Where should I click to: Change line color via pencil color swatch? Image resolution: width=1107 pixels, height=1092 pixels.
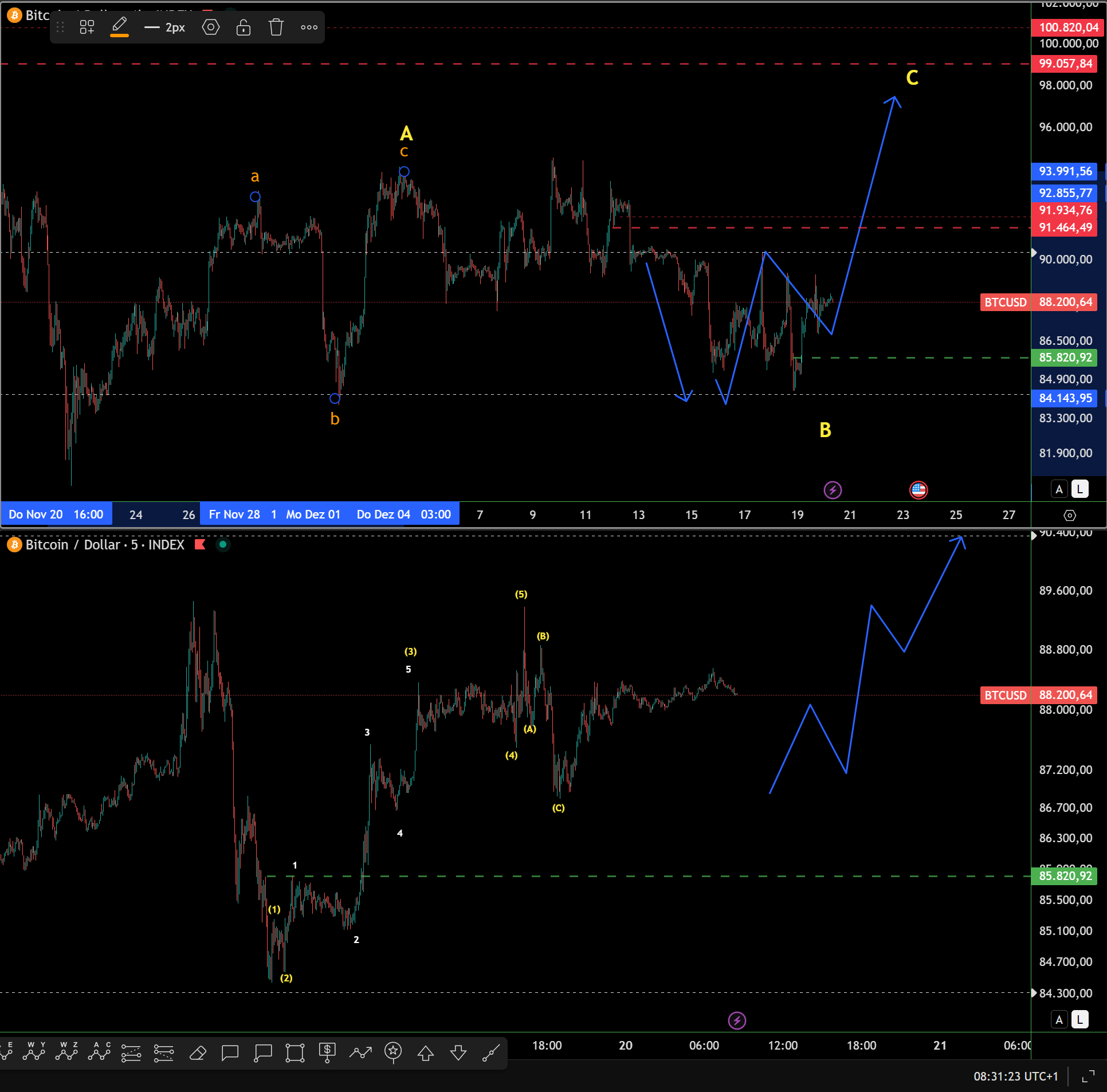coord(119,27)
